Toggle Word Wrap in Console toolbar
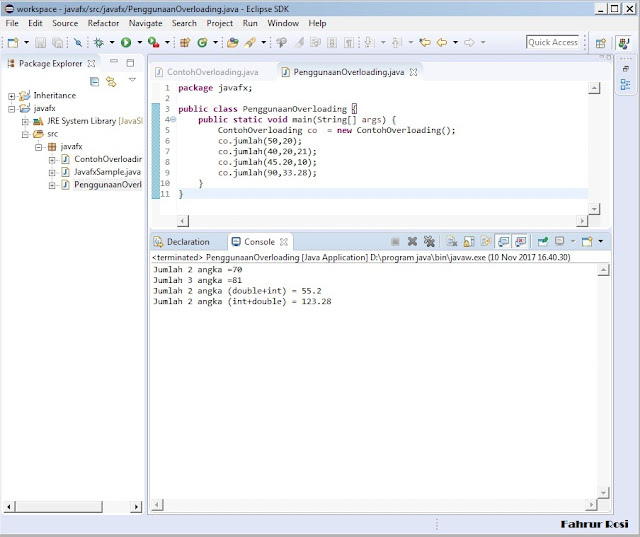Image resolution: width=640 pixels, height=537 pixels. (x=486, y=242)
